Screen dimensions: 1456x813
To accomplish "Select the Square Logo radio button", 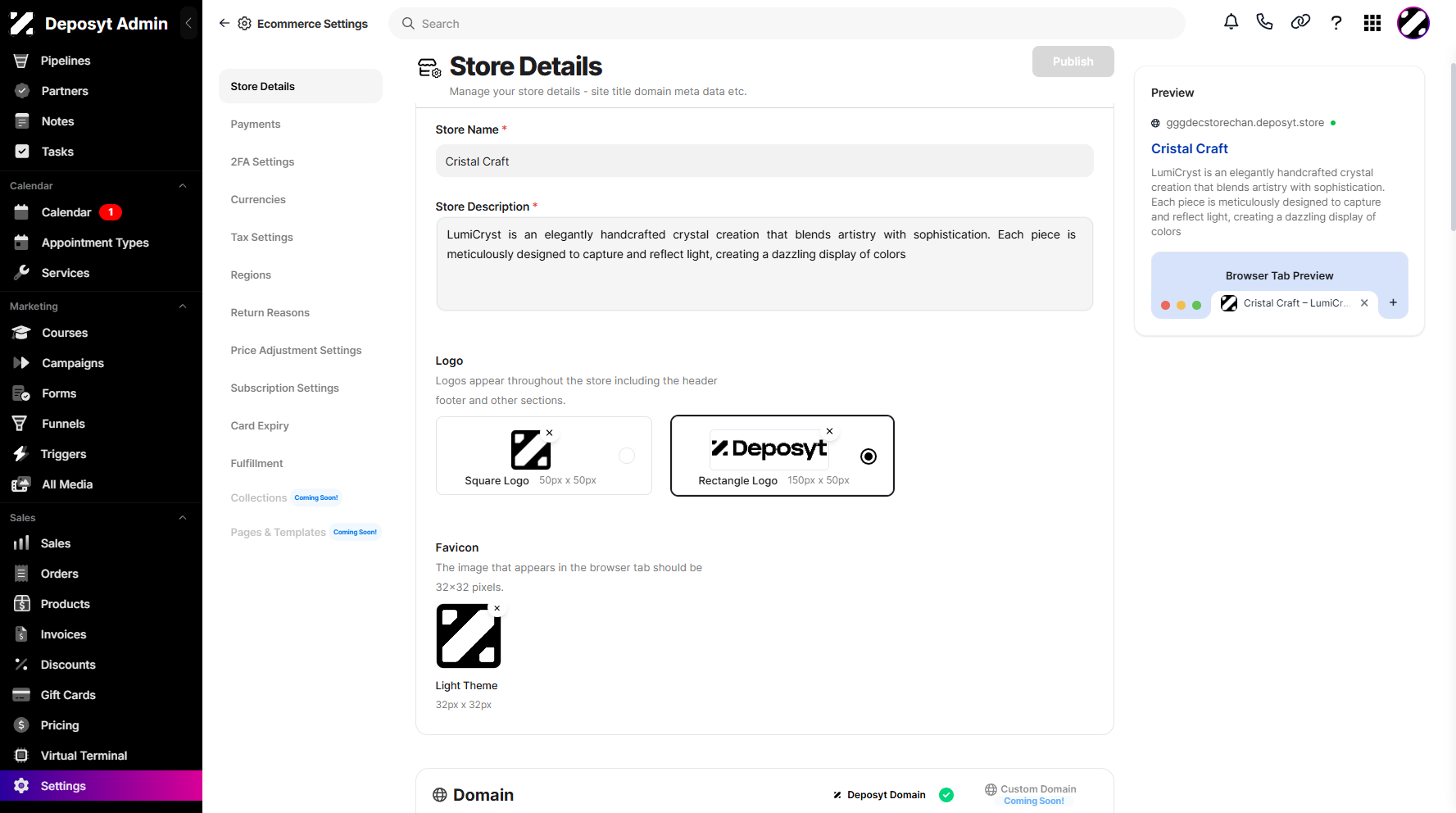I will [x=627, y=456].
